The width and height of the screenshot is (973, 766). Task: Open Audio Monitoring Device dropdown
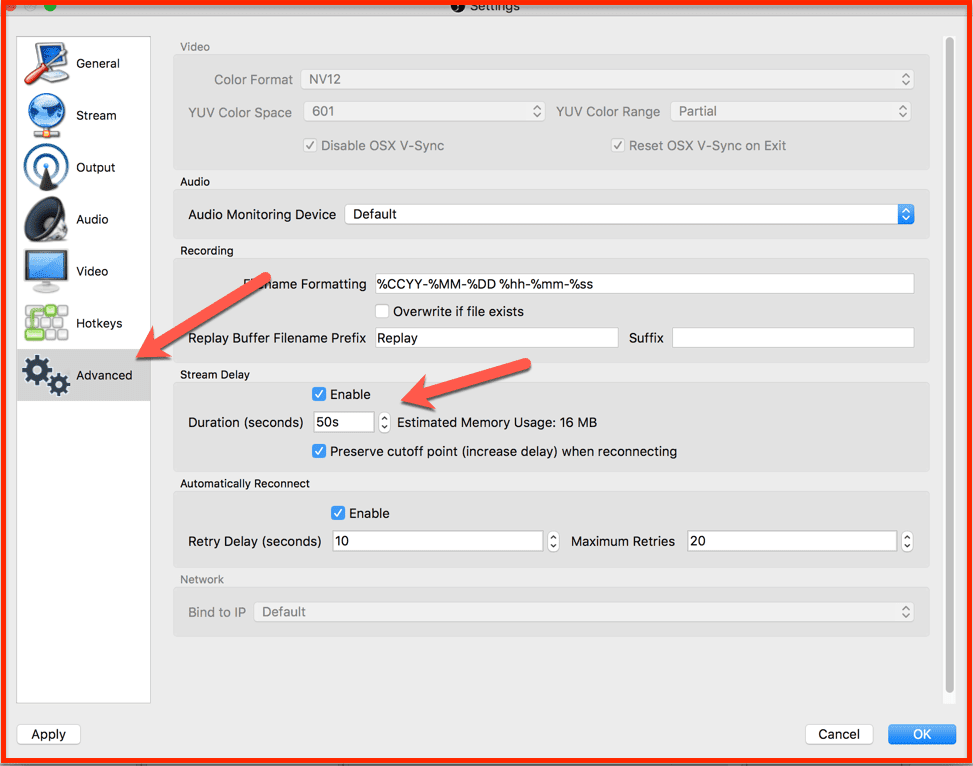point(629,214)
